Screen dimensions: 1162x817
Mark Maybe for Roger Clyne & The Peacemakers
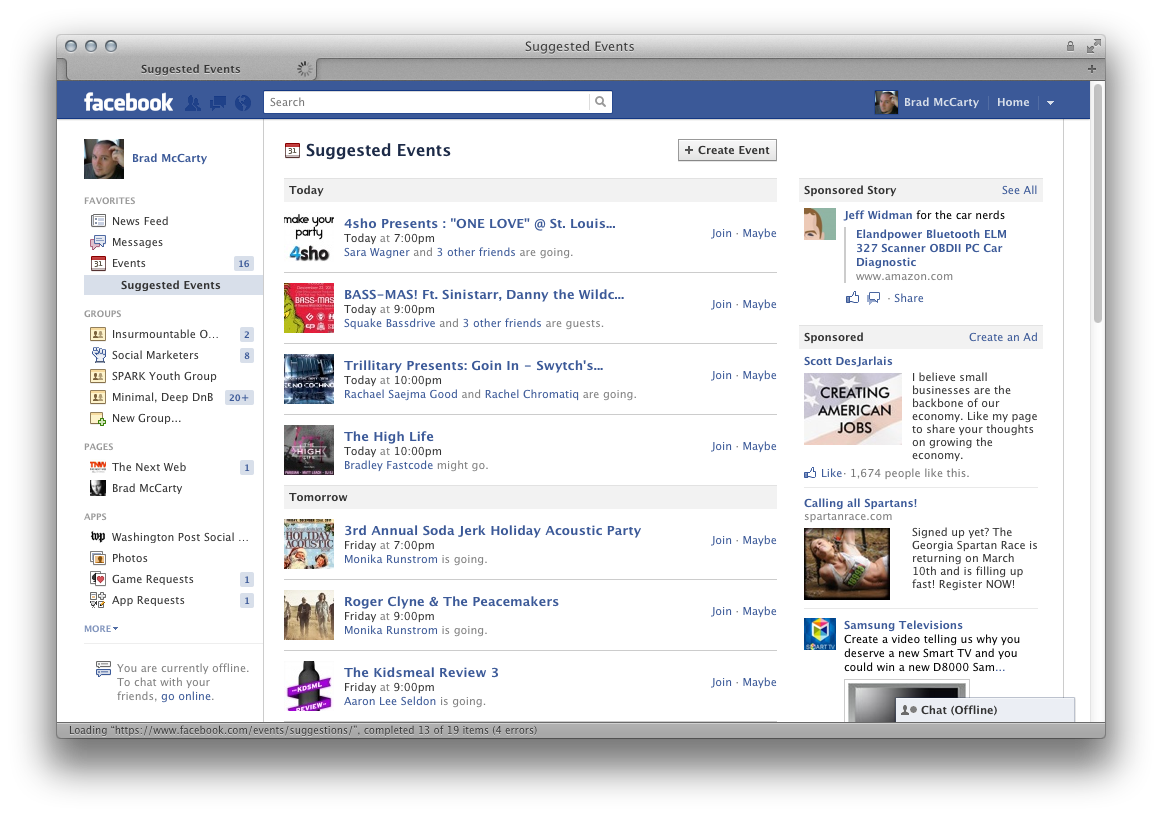point(760,611)
